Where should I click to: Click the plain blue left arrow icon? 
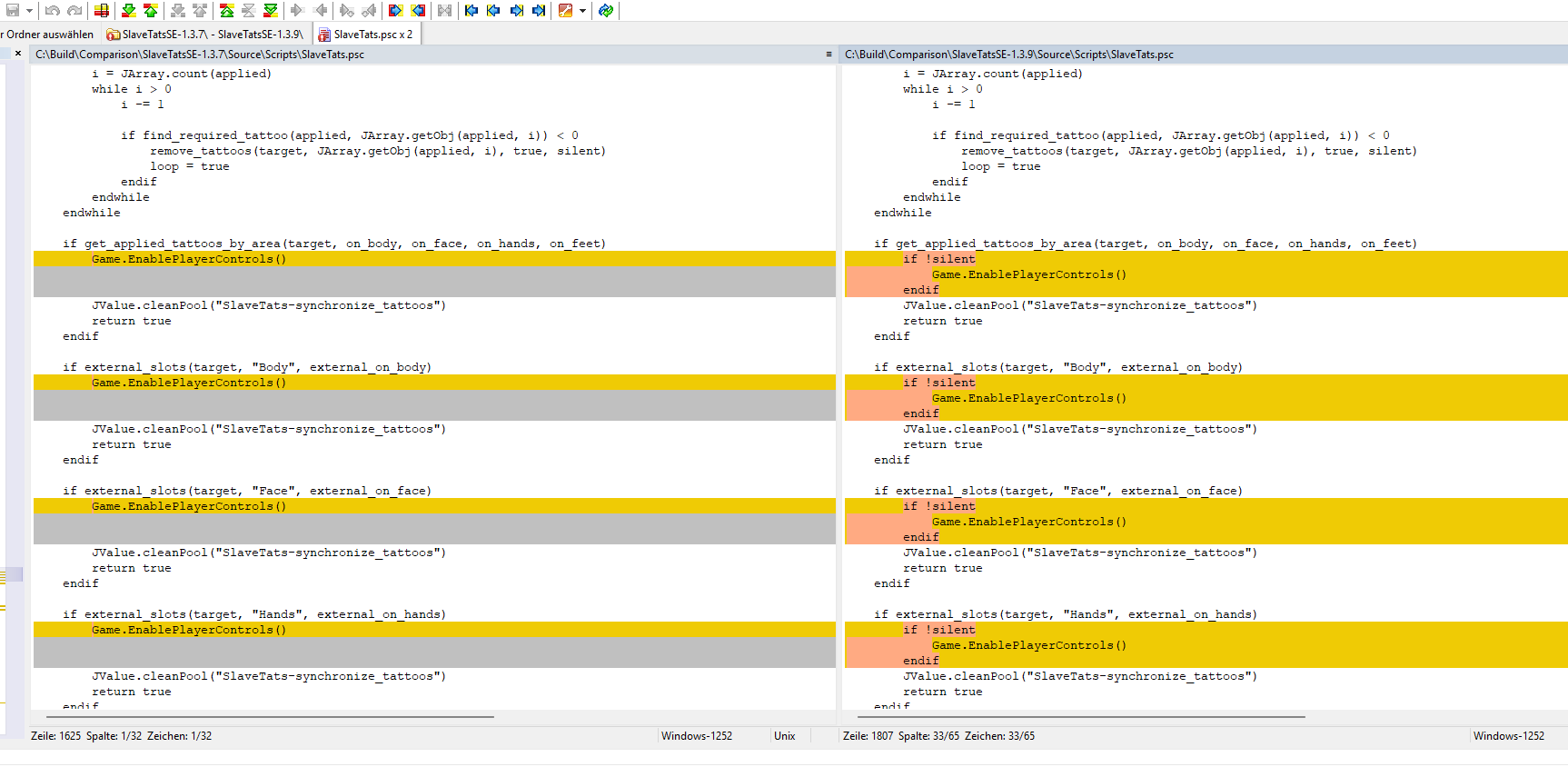(493, 11)
